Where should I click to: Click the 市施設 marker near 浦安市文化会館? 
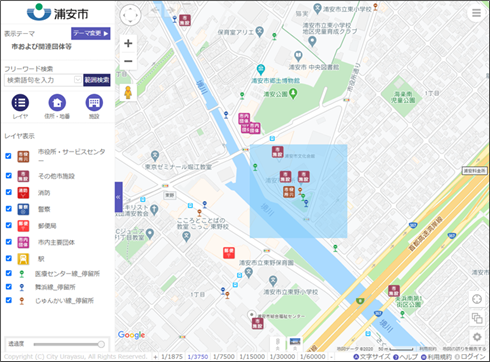(x=278, y=152)
